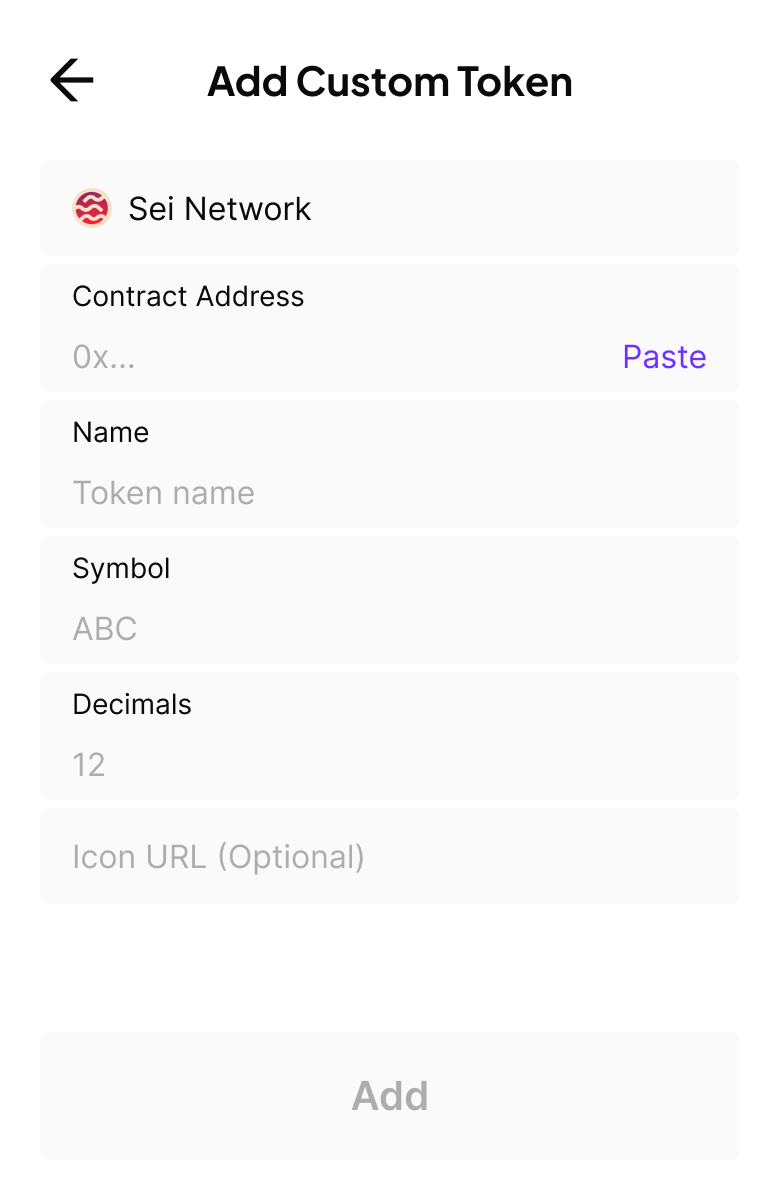Focus the '0x...' contract address input
The image size is (780, 1200).
pos(300,357)
